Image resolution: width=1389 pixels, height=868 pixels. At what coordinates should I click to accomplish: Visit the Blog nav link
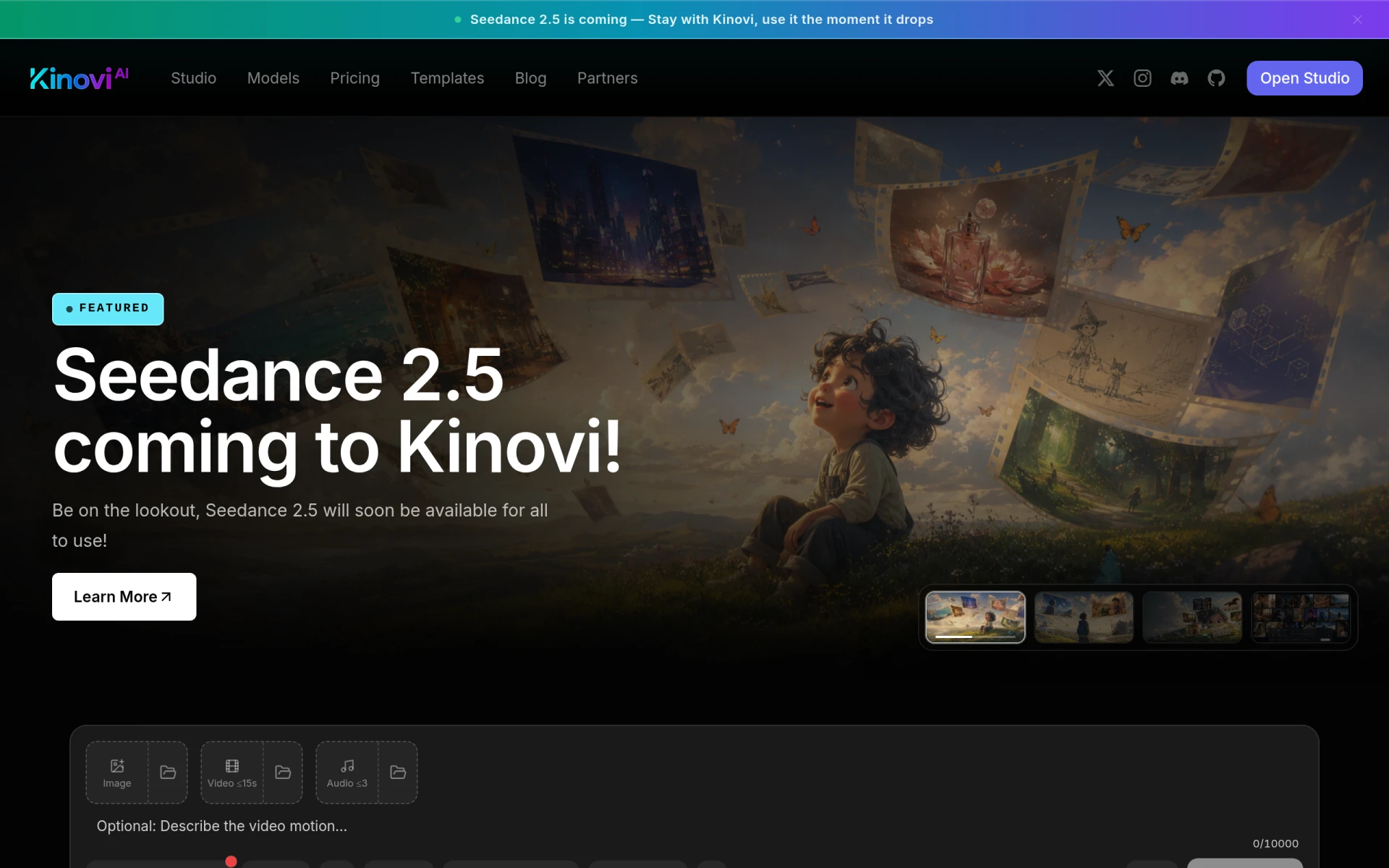pos(530,78)
